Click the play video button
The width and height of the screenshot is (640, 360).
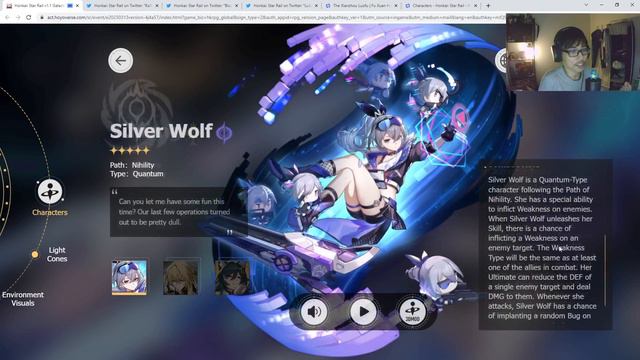363,311
